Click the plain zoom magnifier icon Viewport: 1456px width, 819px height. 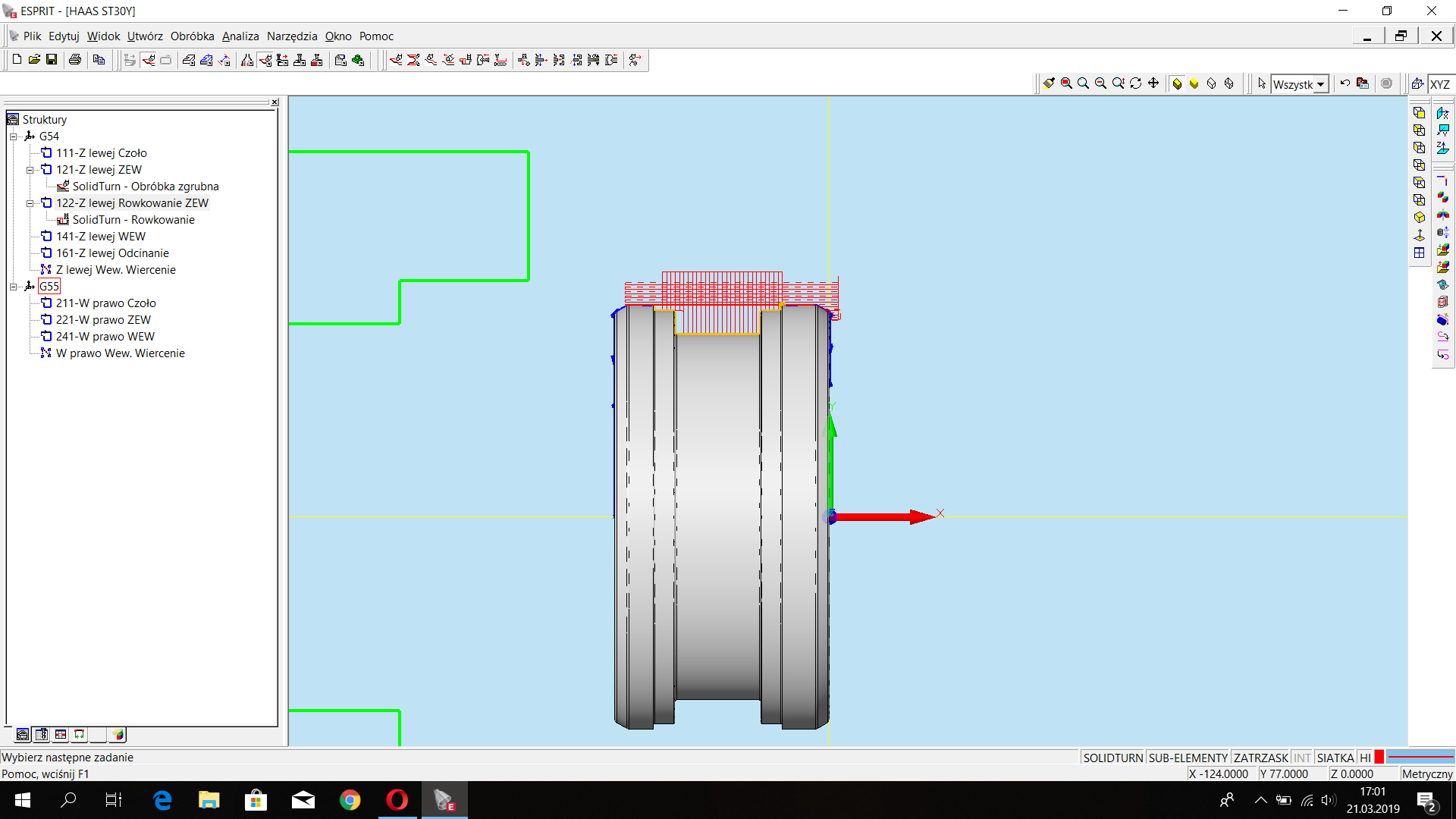point(1083,83)
